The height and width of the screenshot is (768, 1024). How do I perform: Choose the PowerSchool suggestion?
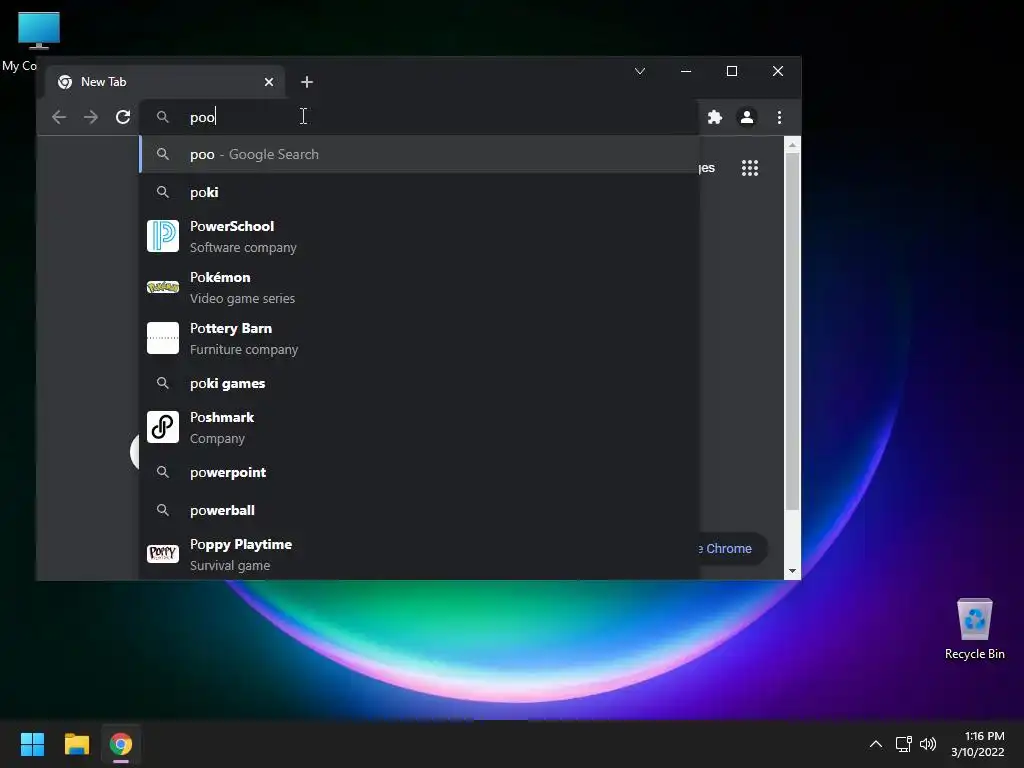click(419, 236)
